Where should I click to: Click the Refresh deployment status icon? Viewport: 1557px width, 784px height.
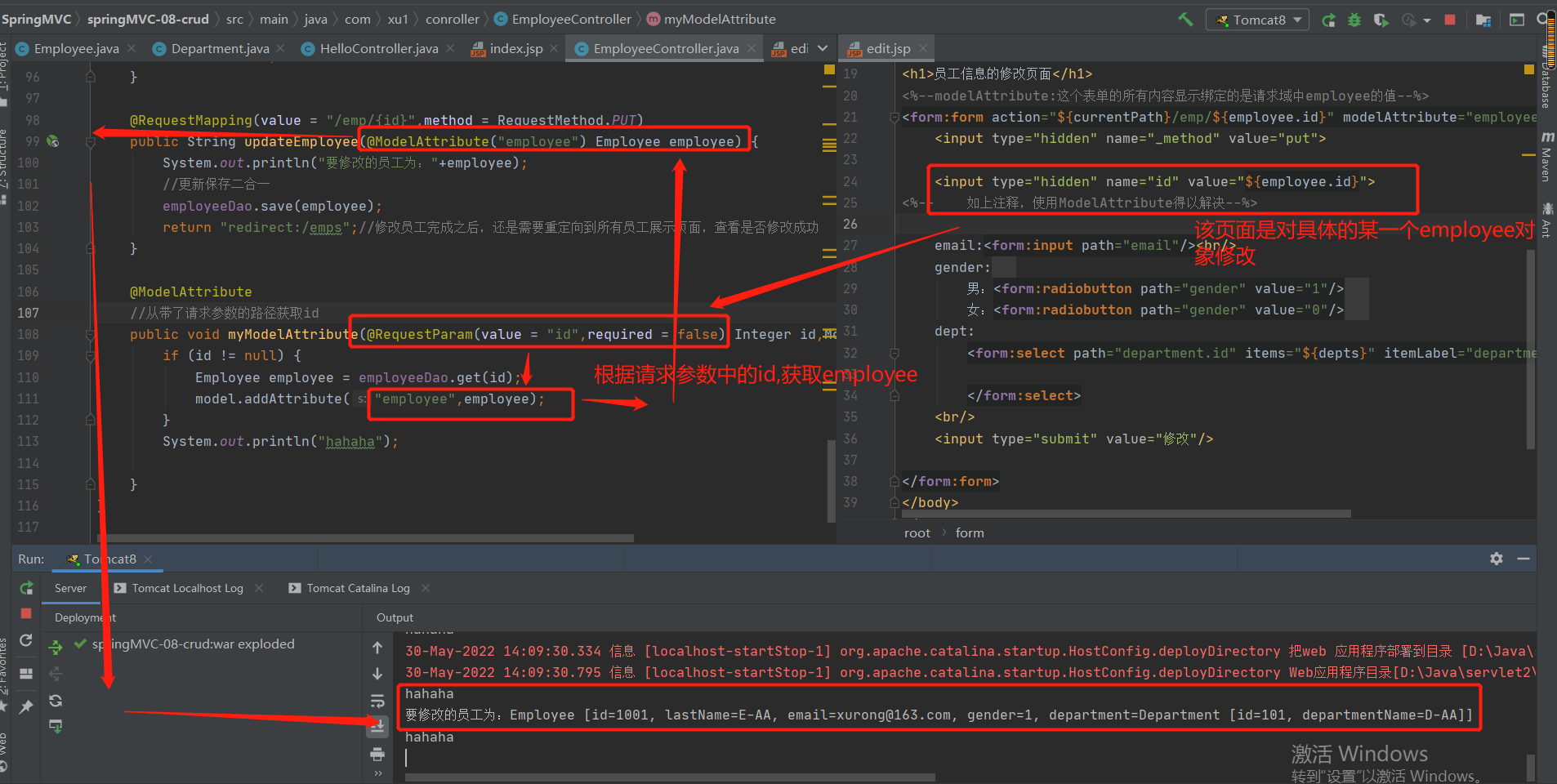(56, 701)
